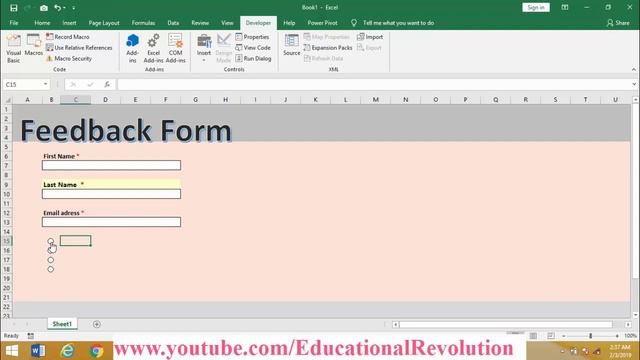Image resolution: width=640 pixels, height=360 pixels.
Task: Open the Help tab
Action: pyautogui.click(x=289, y=23)
